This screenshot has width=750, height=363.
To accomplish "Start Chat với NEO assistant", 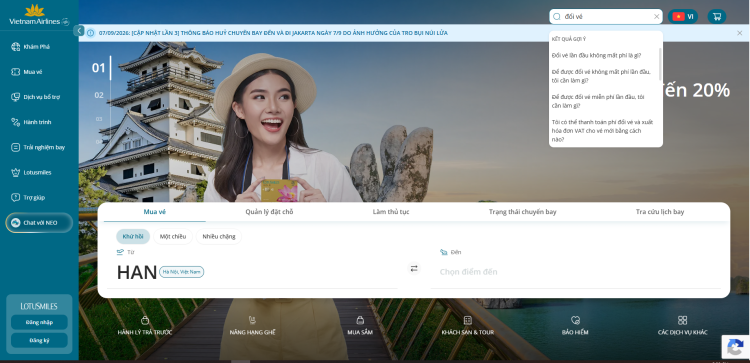I will click(x=39, y=223).
